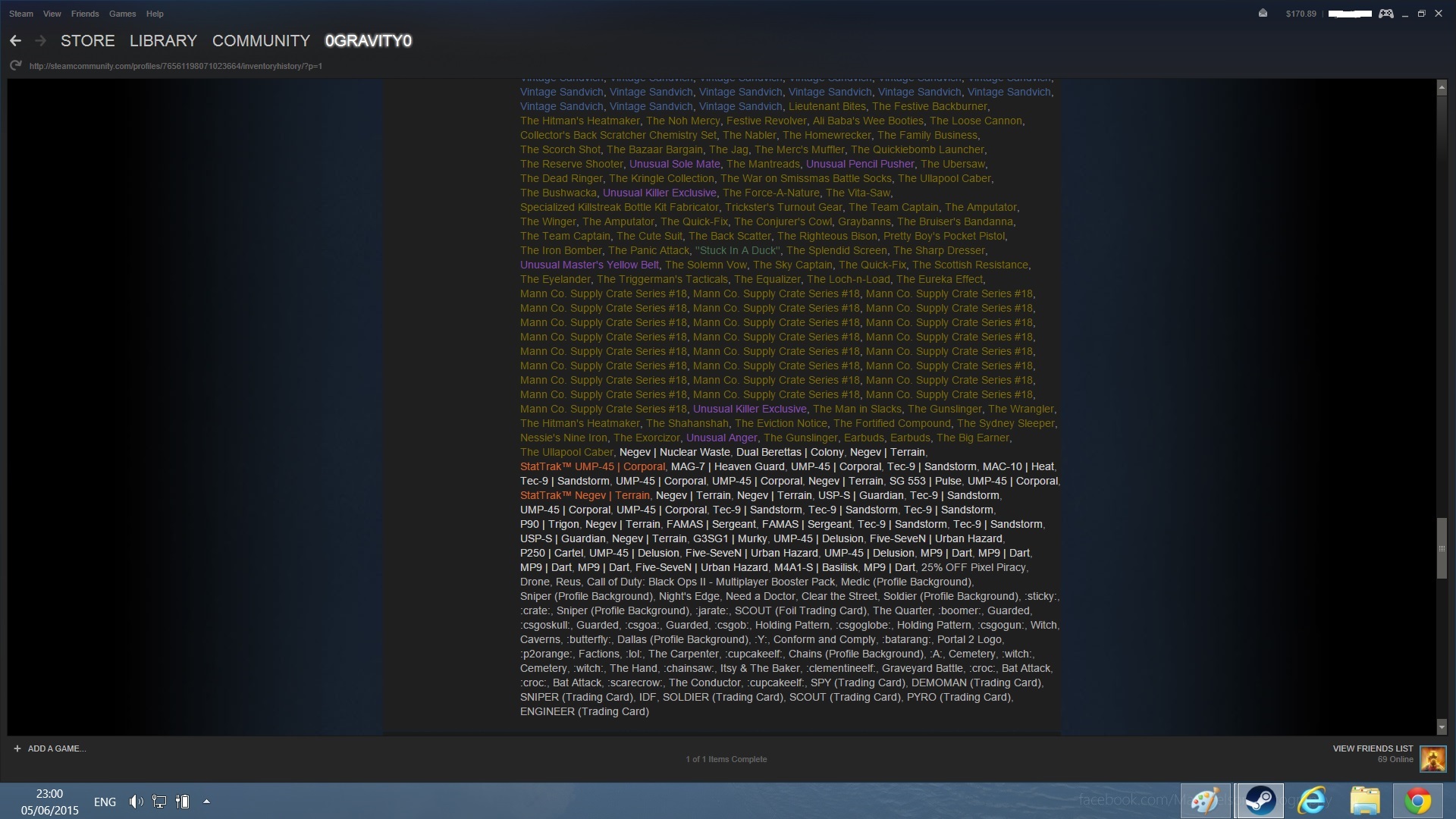
Task: Click the $170.89 wallet balance
Action: coord(1301,14)
